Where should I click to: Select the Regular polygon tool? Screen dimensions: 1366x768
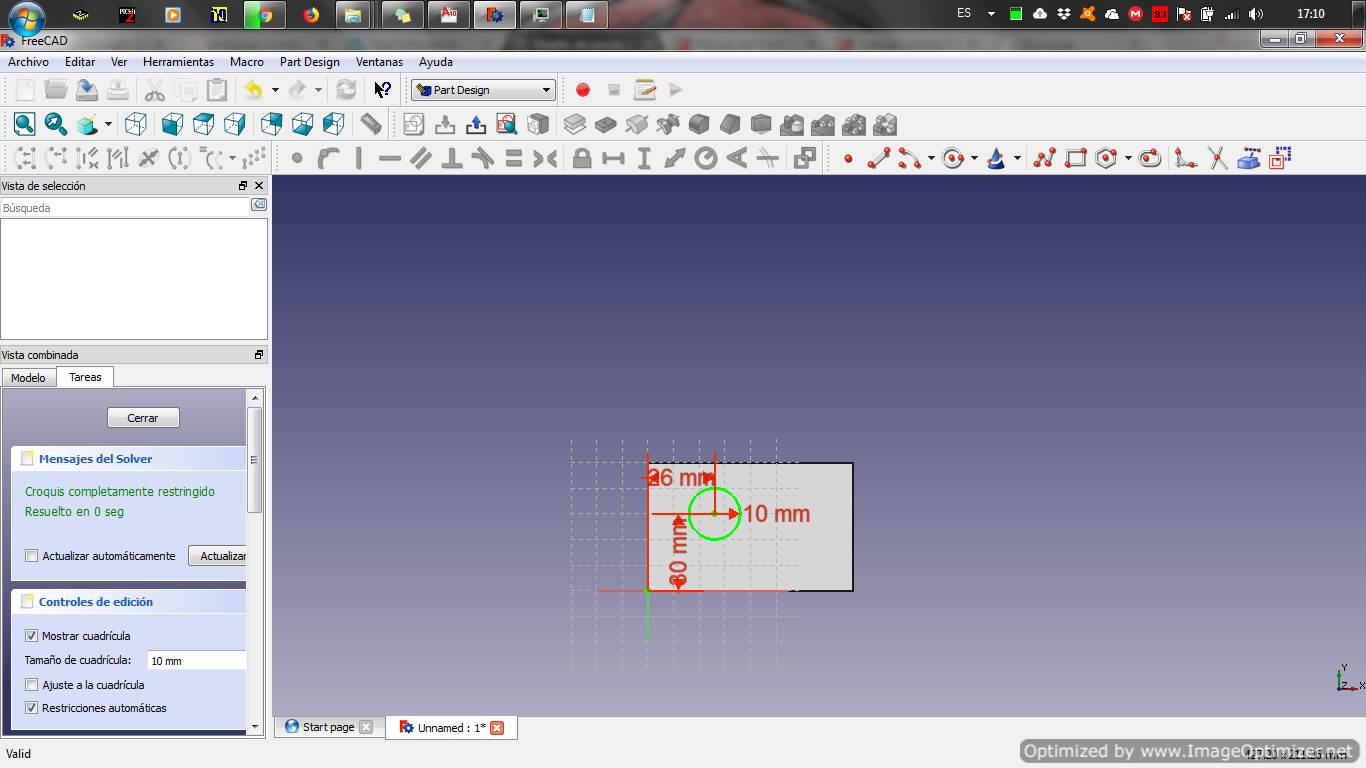click(x=1106, y=158)
